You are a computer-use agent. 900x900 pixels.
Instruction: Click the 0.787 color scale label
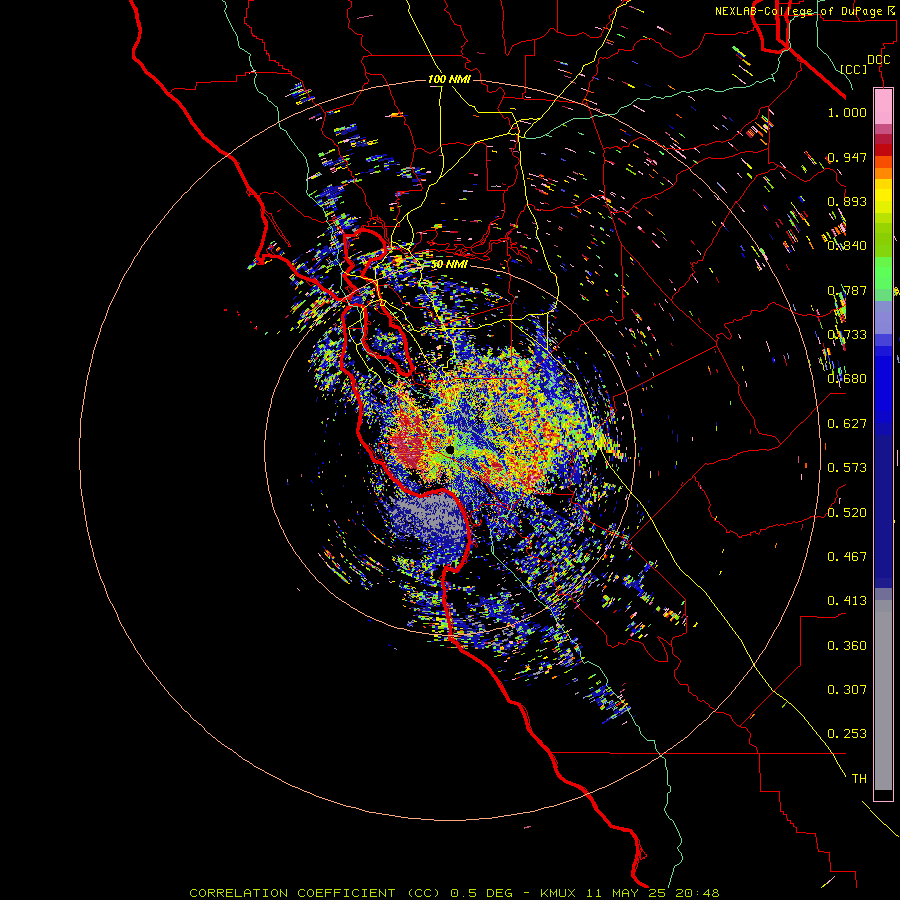847,290
